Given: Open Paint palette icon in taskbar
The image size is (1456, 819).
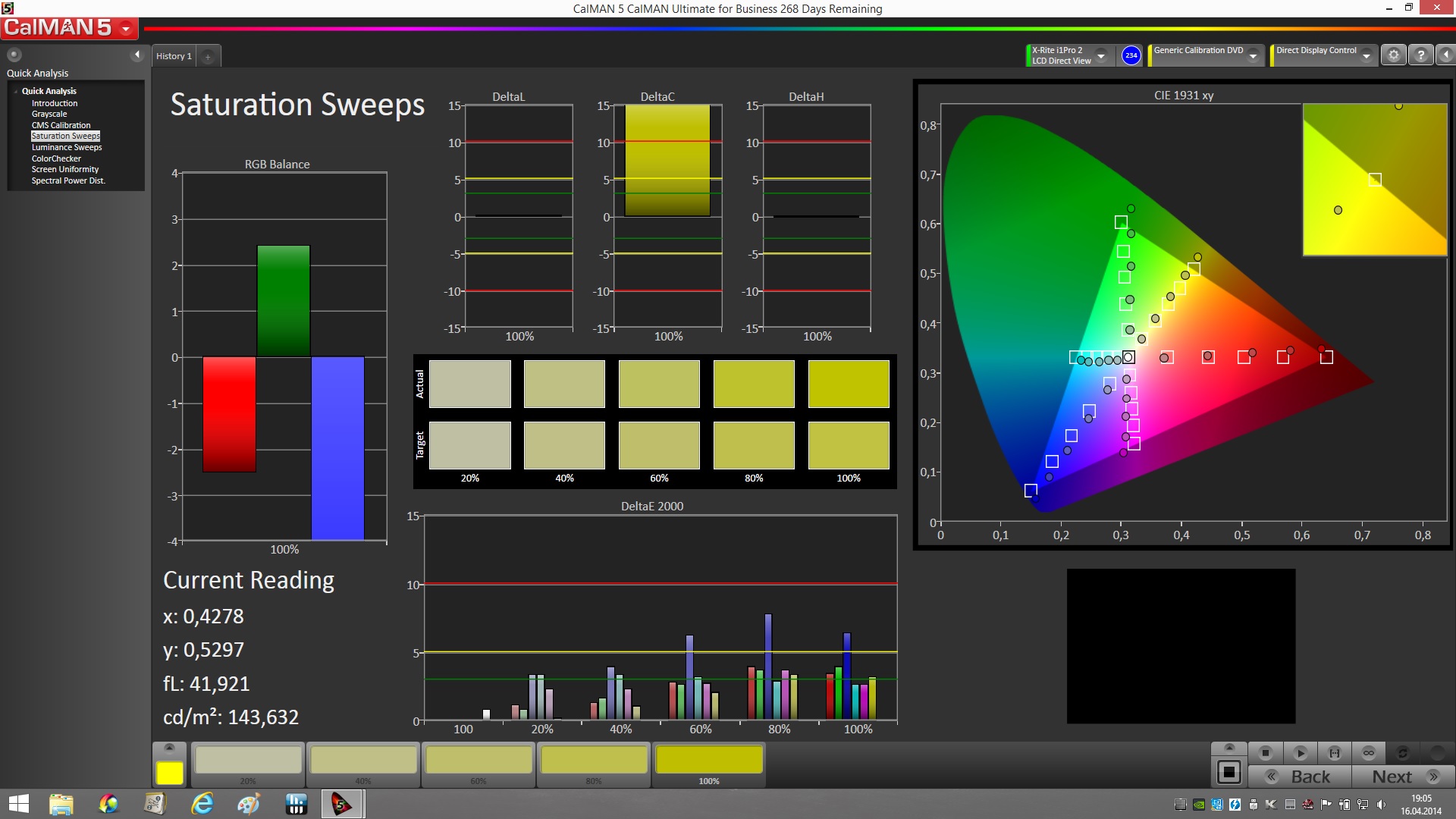Looking at the screenshot, I should [248, 804].
